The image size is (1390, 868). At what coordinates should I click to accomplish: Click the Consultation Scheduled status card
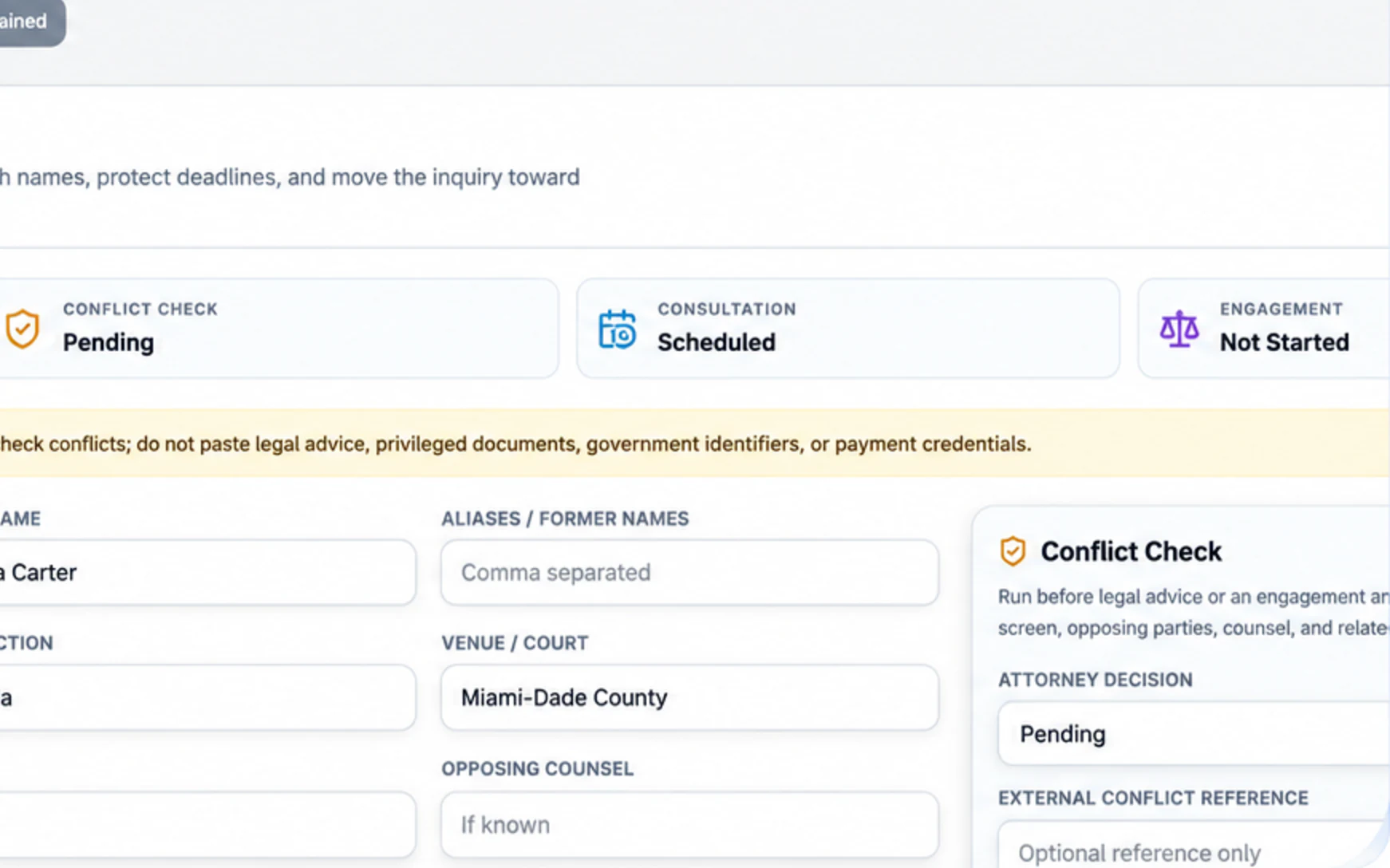pos(848,328)
